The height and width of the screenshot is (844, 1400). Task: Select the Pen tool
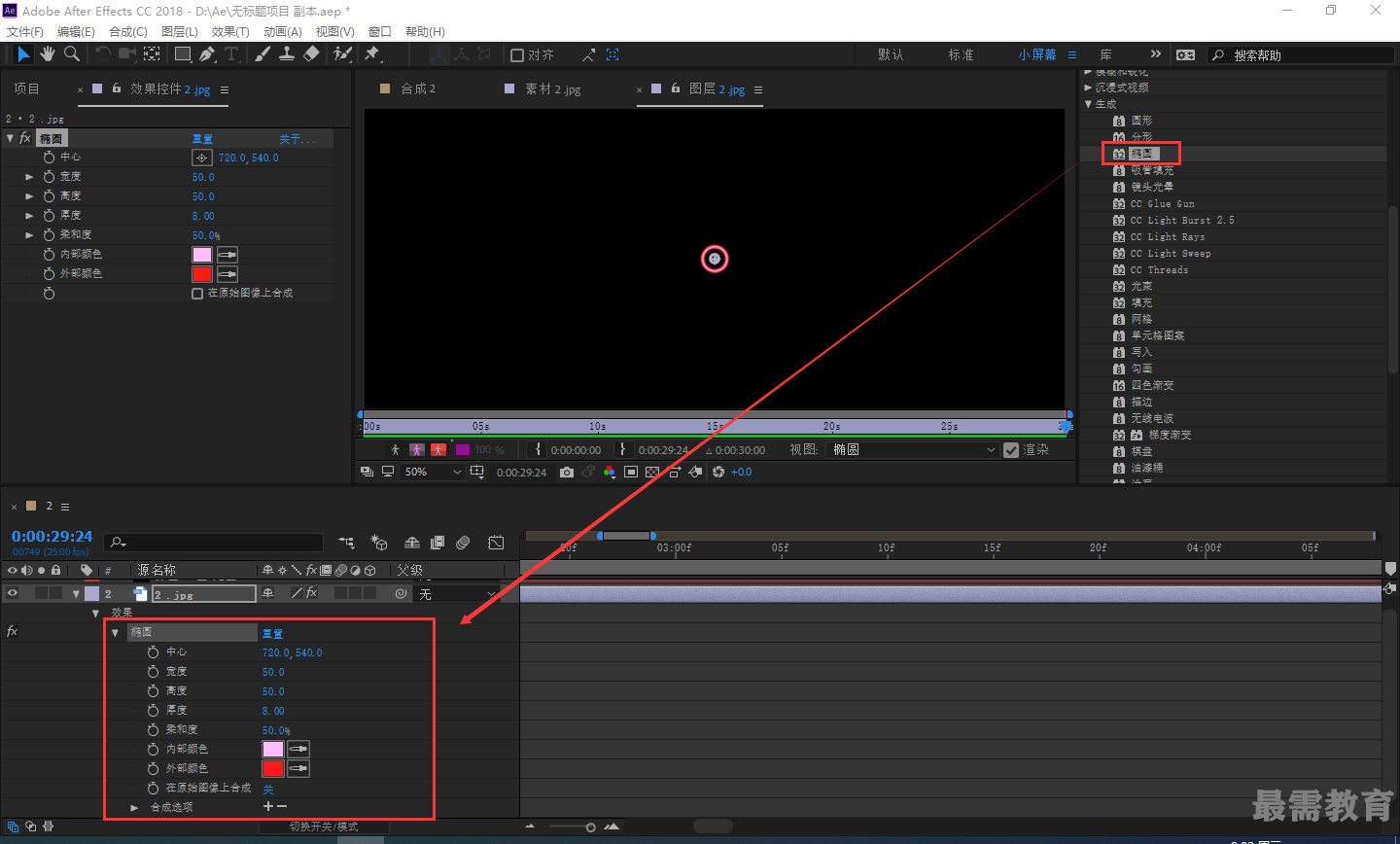(x=207, y=54)
